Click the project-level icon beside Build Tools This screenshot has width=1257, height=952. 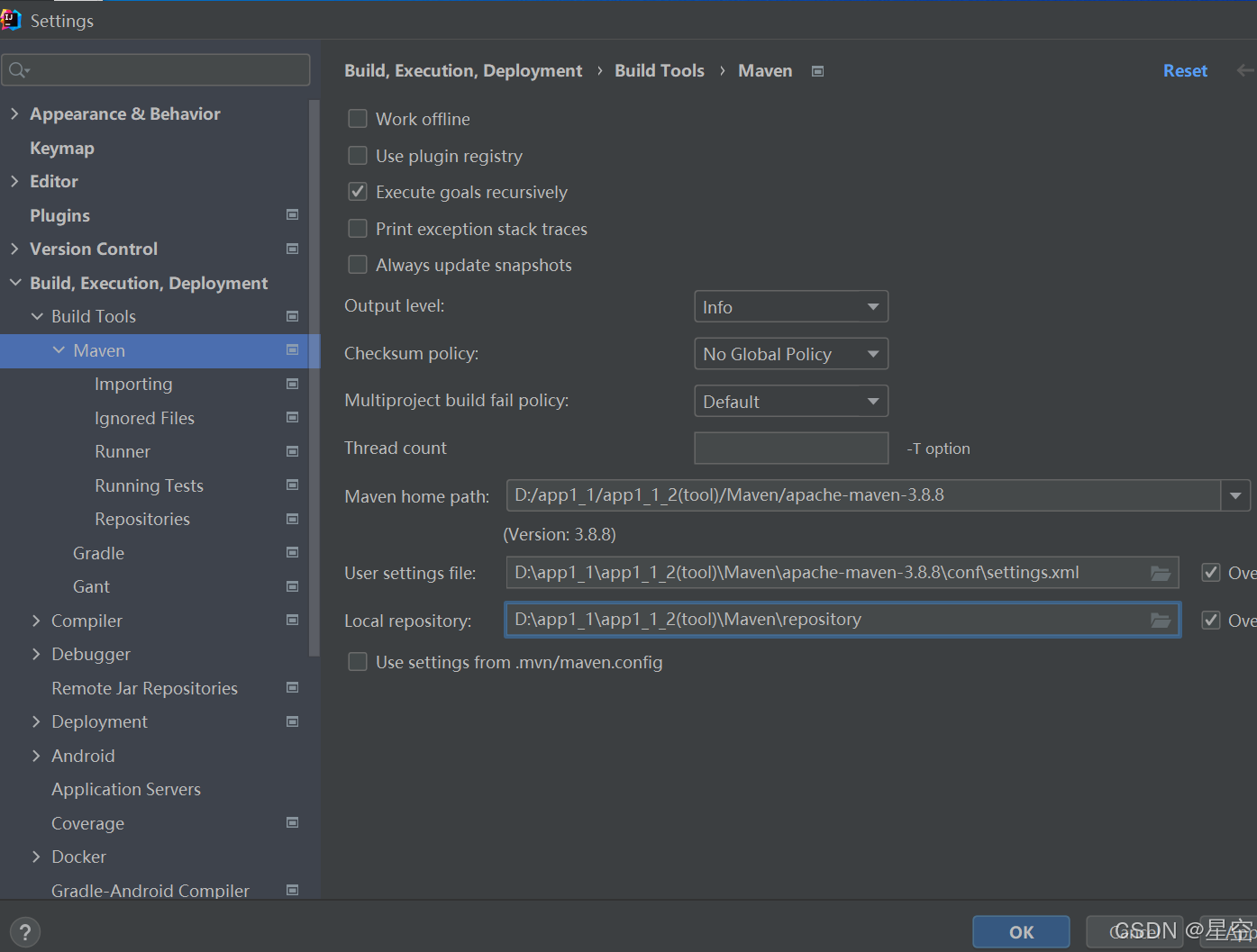pos(292,316)
